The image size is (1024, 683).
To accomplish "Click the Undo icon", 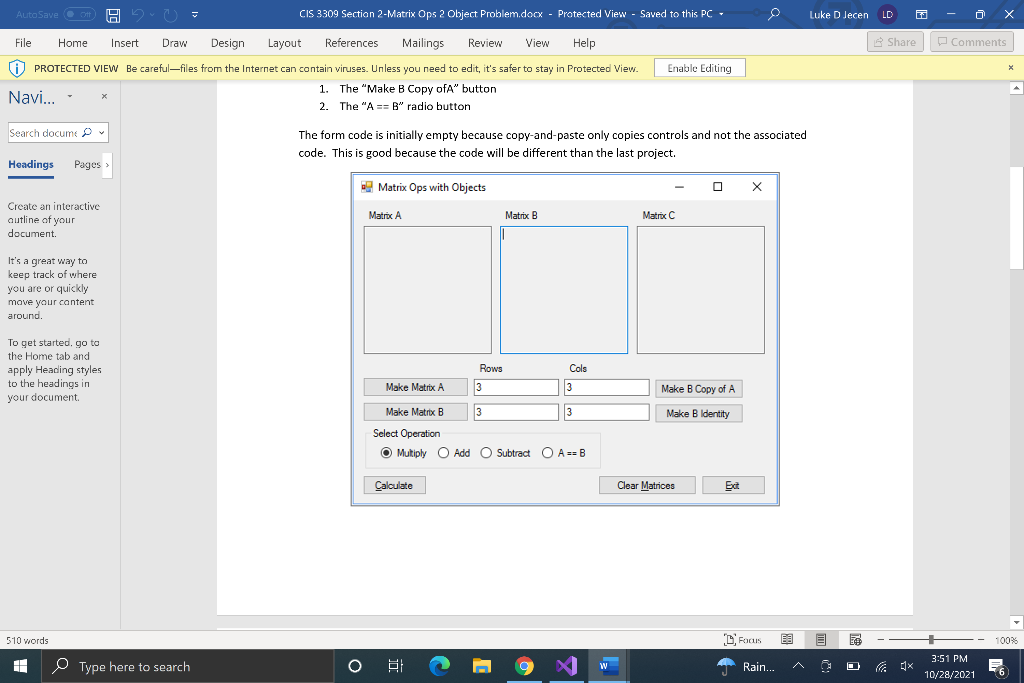I will (136, 14).
